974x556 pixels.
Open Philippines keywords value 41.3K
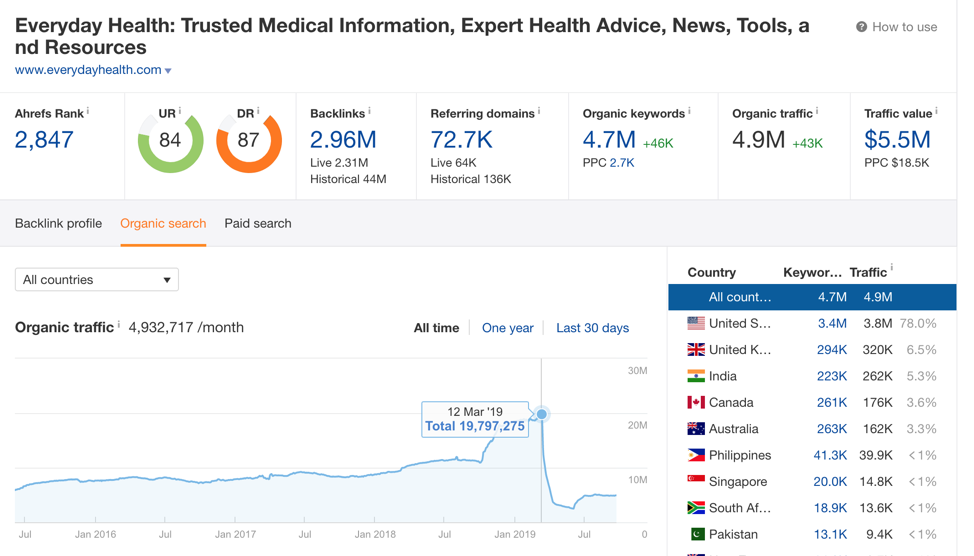[831, 455]
